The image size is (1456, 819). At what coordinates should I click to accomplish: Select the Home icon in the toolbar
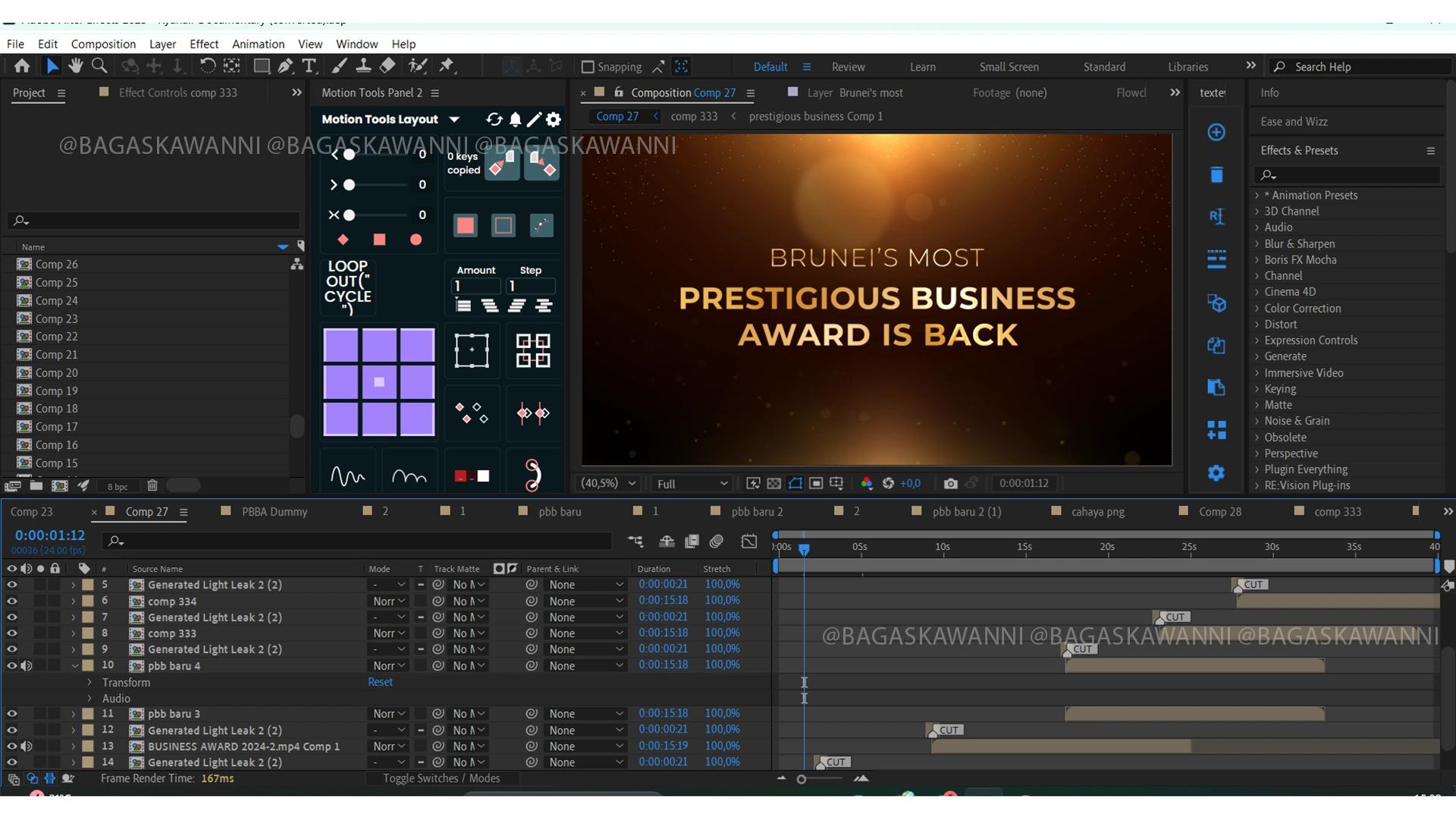(x=22, y=66)
